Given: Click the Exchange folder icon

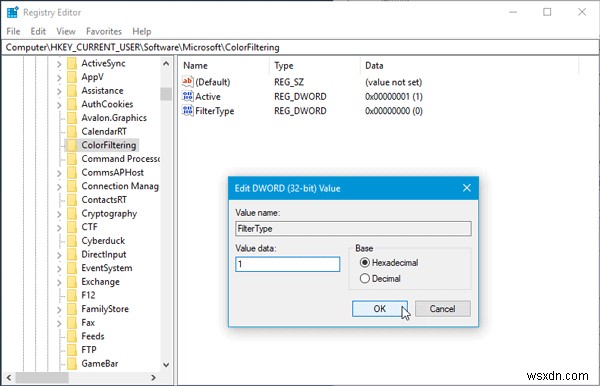Looking at the screenshot, I should point(72,282).
